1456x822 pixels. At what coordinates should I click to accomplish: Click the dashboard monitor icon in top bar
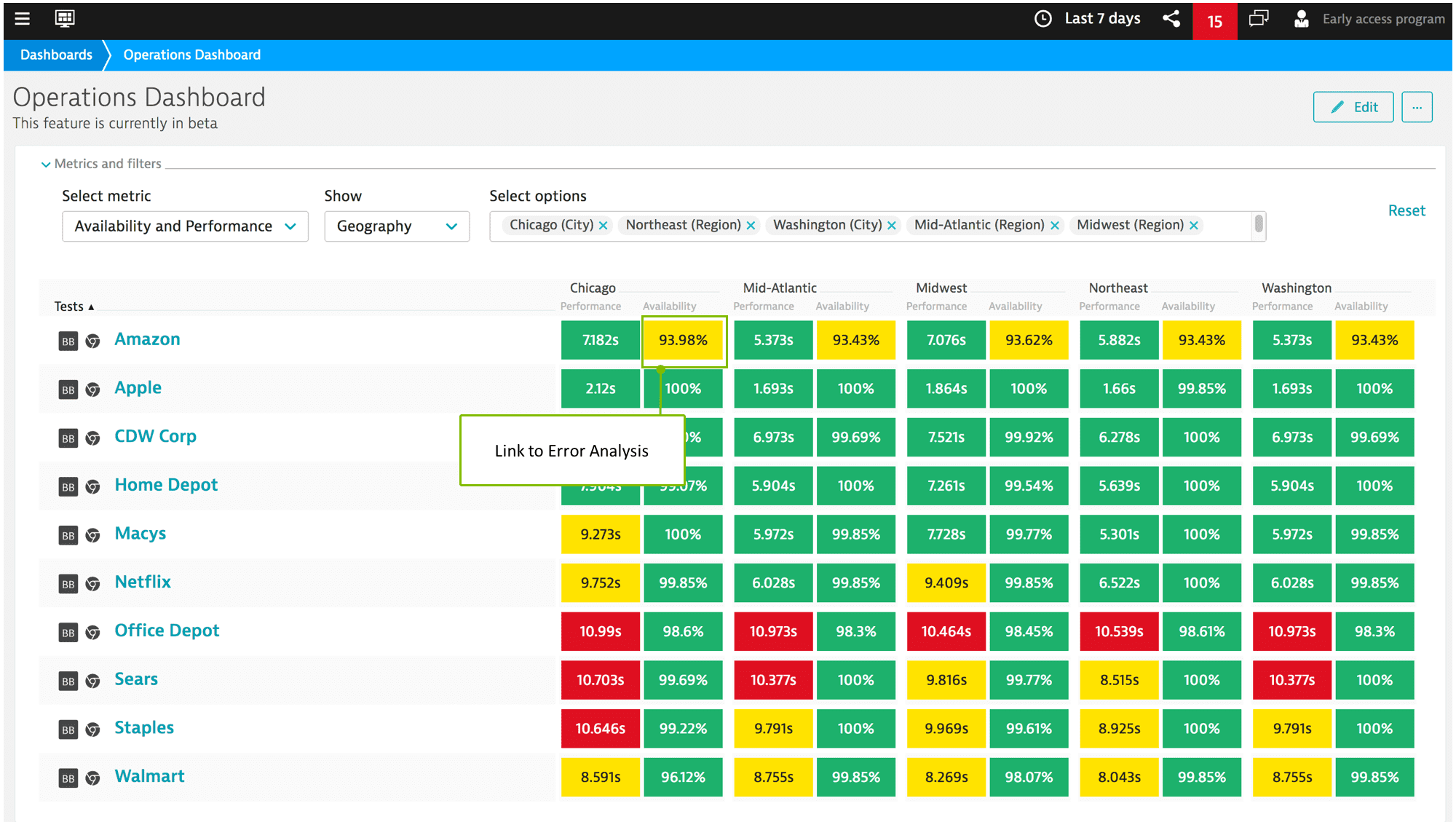(65, 19)
